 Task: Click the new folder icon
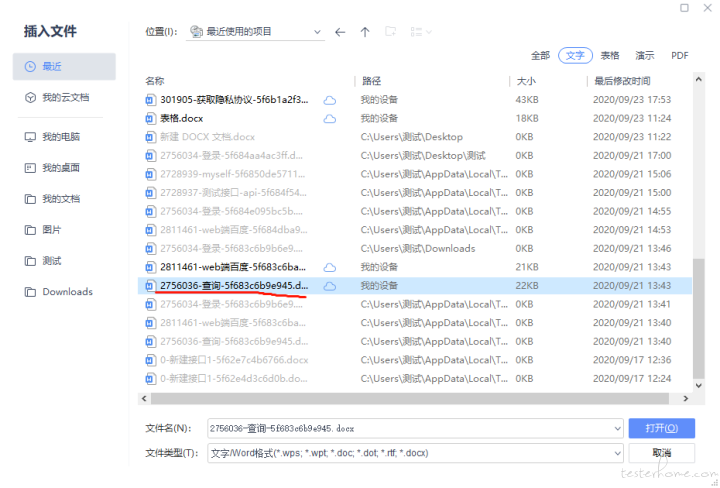(391, 32)
